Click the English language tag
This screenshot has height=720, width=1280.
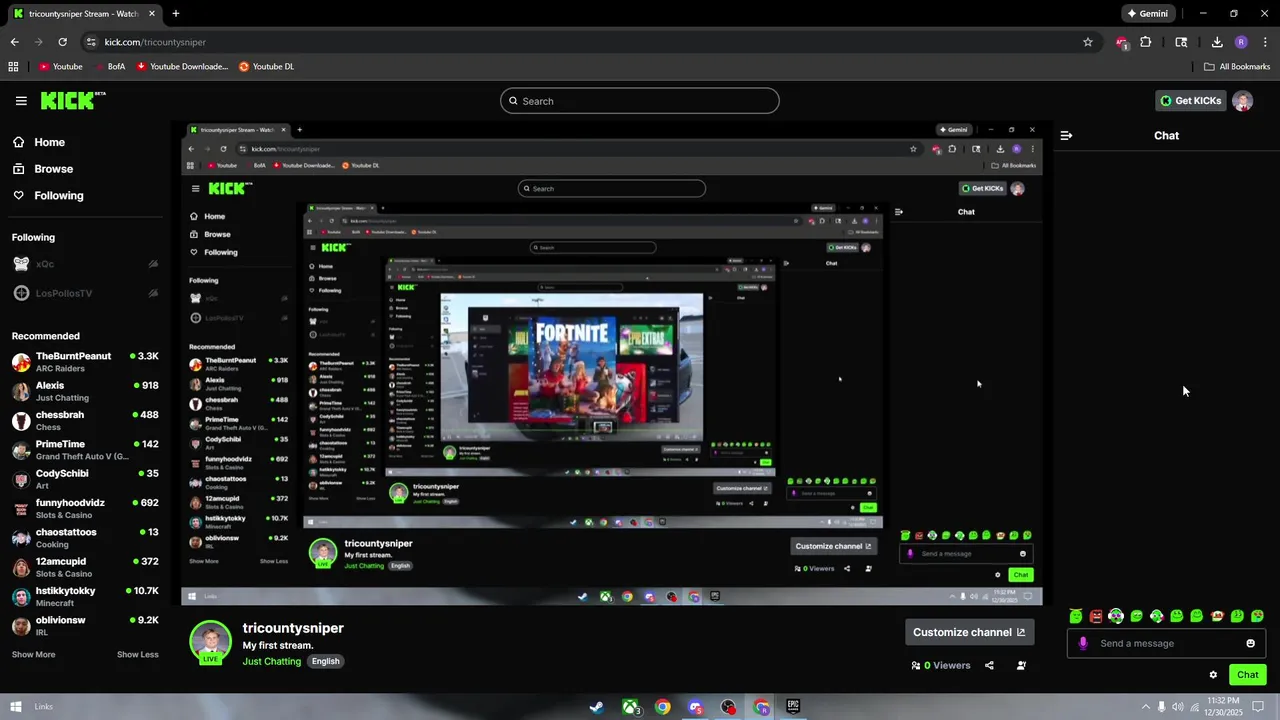tap(326, 661)
